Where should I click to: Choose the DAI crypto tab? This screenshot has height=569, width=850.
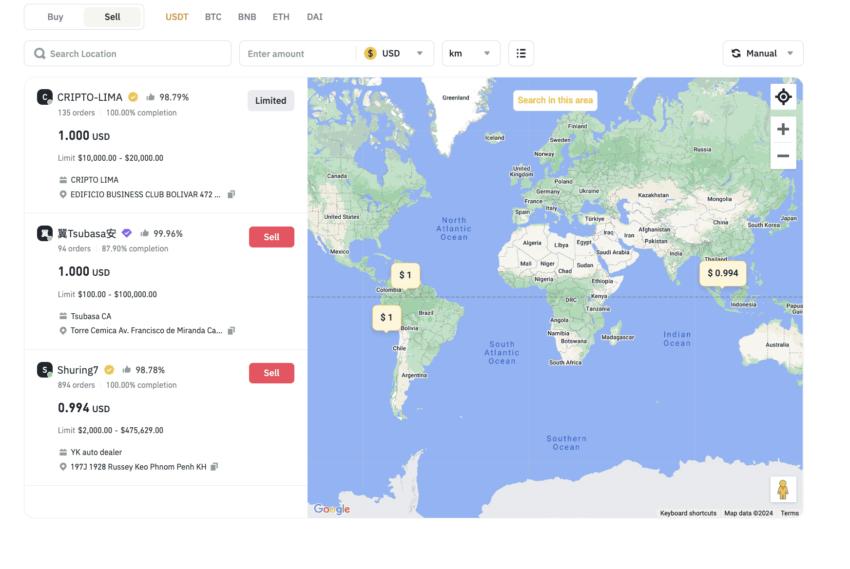coord(314,17)
